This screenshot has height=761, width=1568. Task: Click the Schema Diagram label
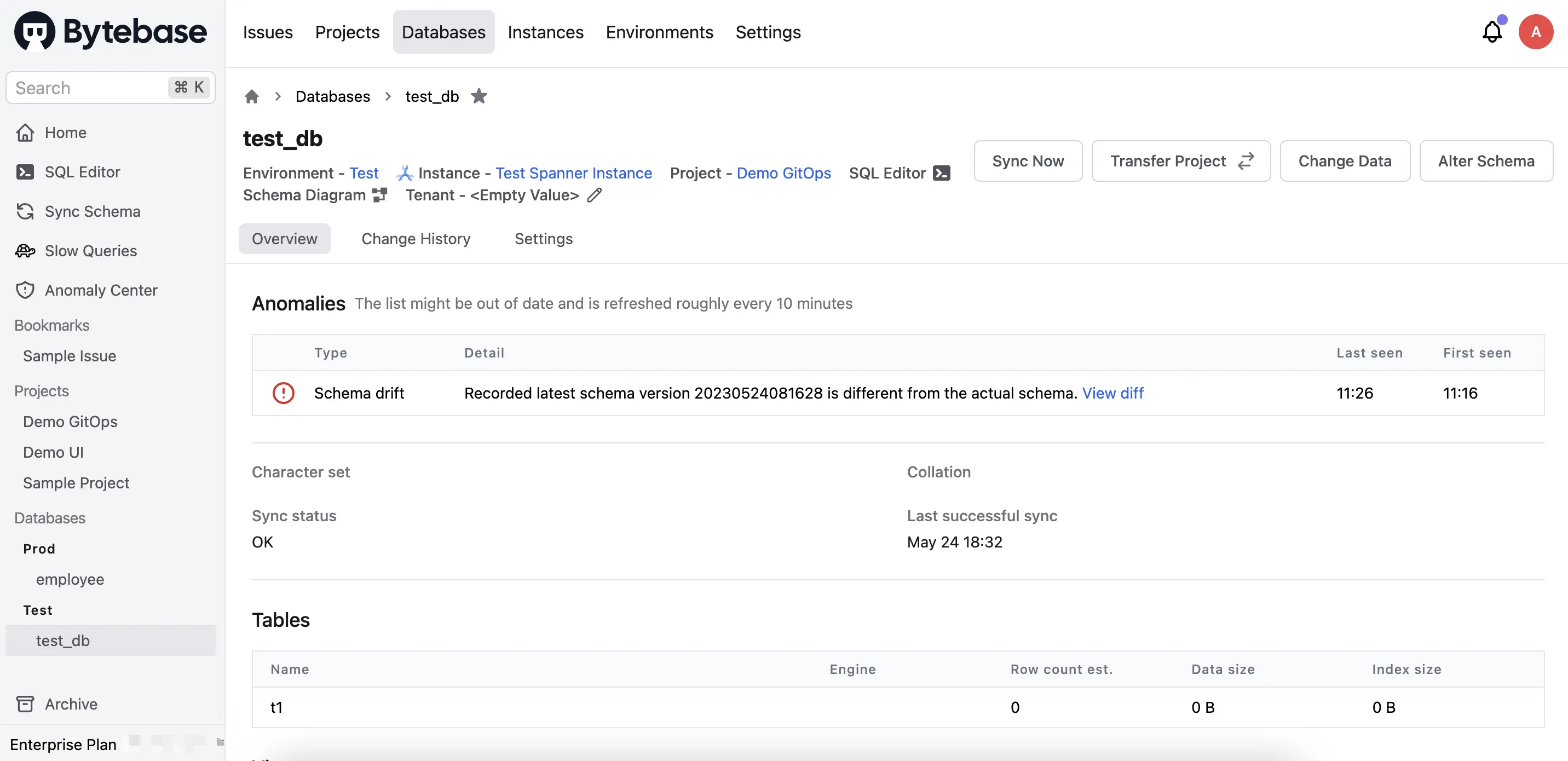pyautogui.click(x=304, y=195)
